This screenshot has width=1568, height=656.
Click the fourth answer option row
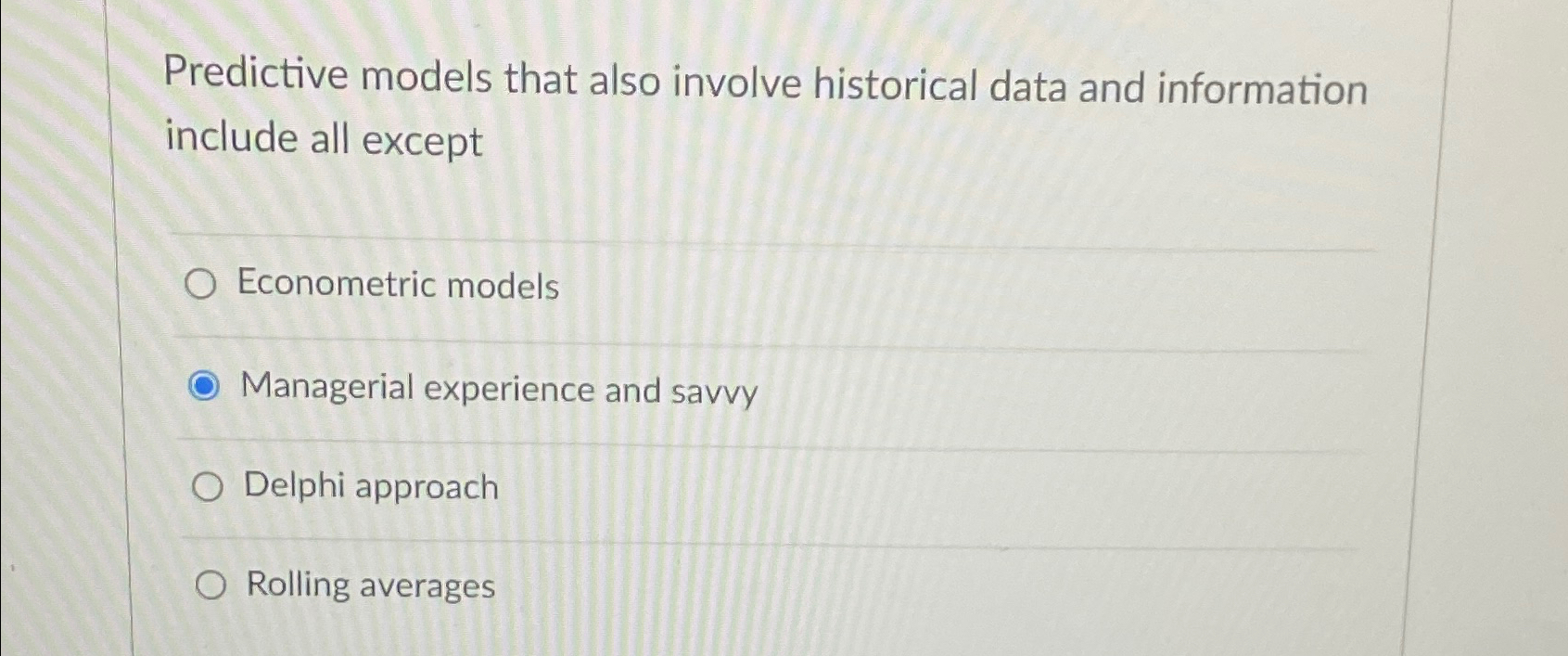click(649, 585)
